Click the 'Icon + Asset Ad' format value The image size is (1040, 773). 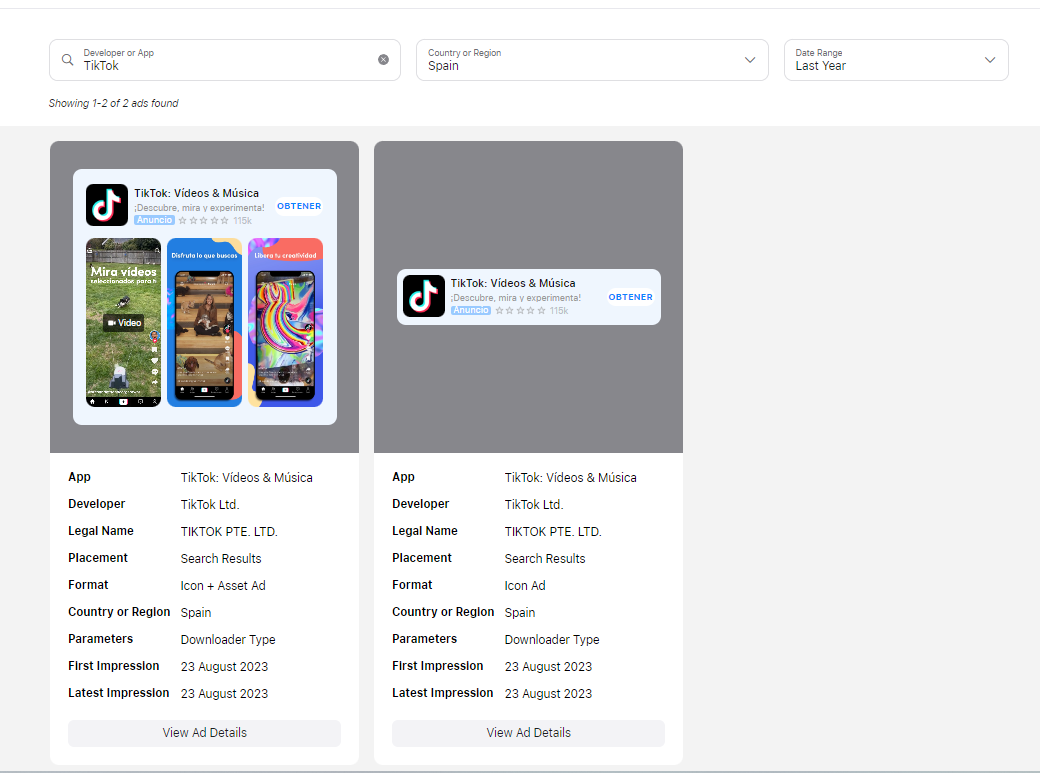click(x=223, y=586)
